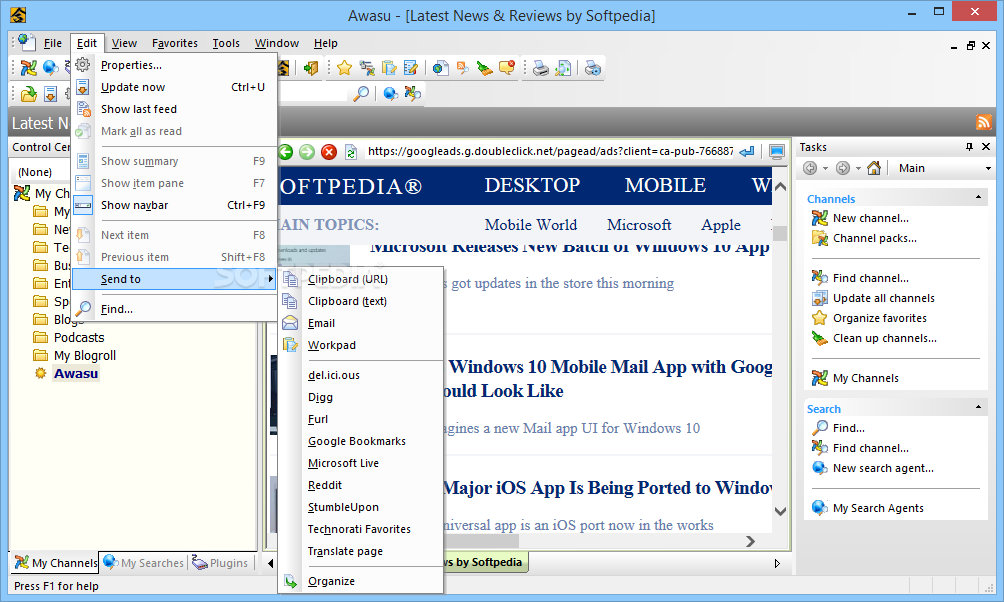The image size is (1004, 602).
Task: Select the Awasu channel in tree
Action: 76,374
